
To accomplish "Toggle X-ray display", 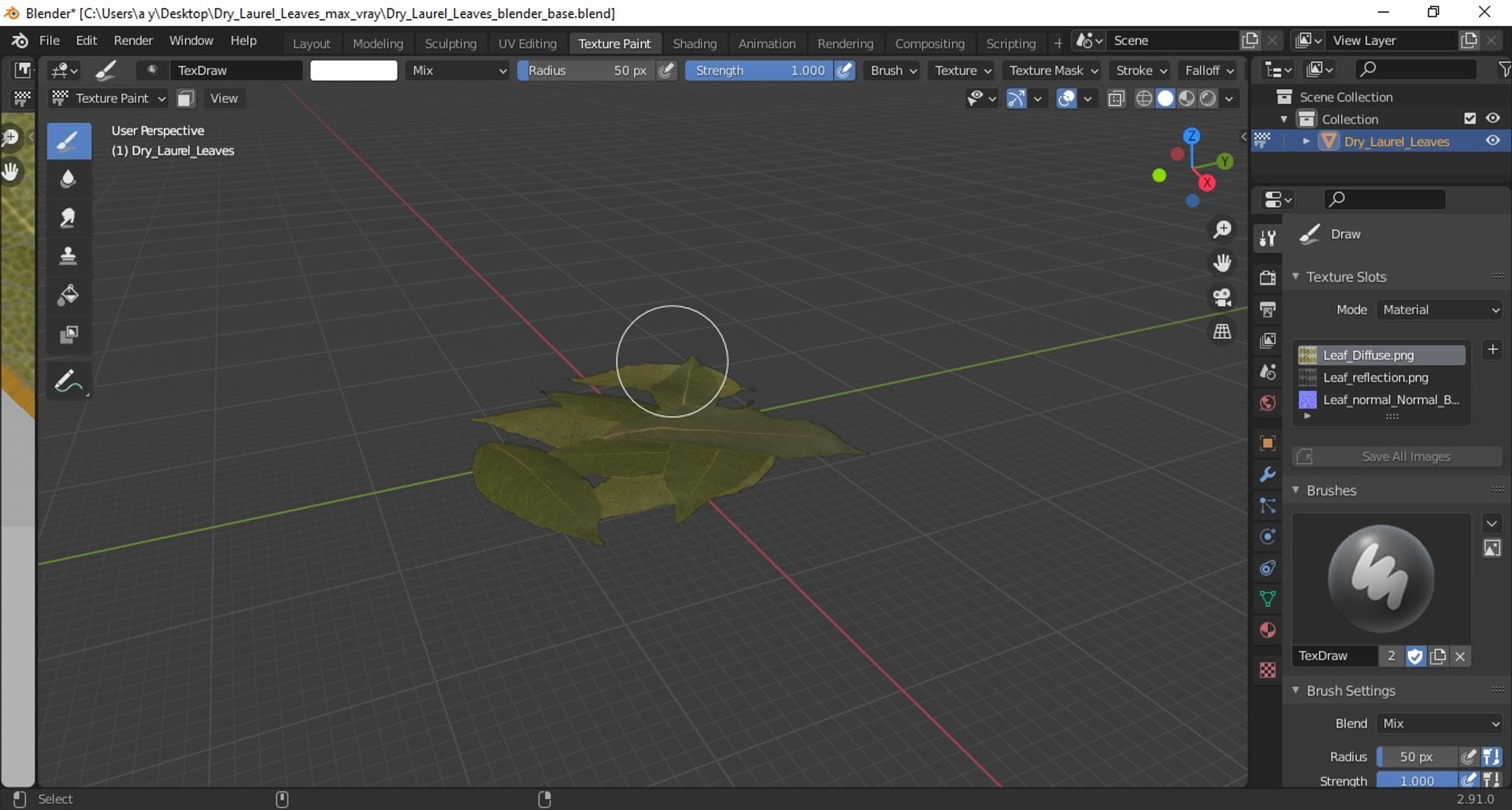I will [1116, 98].
